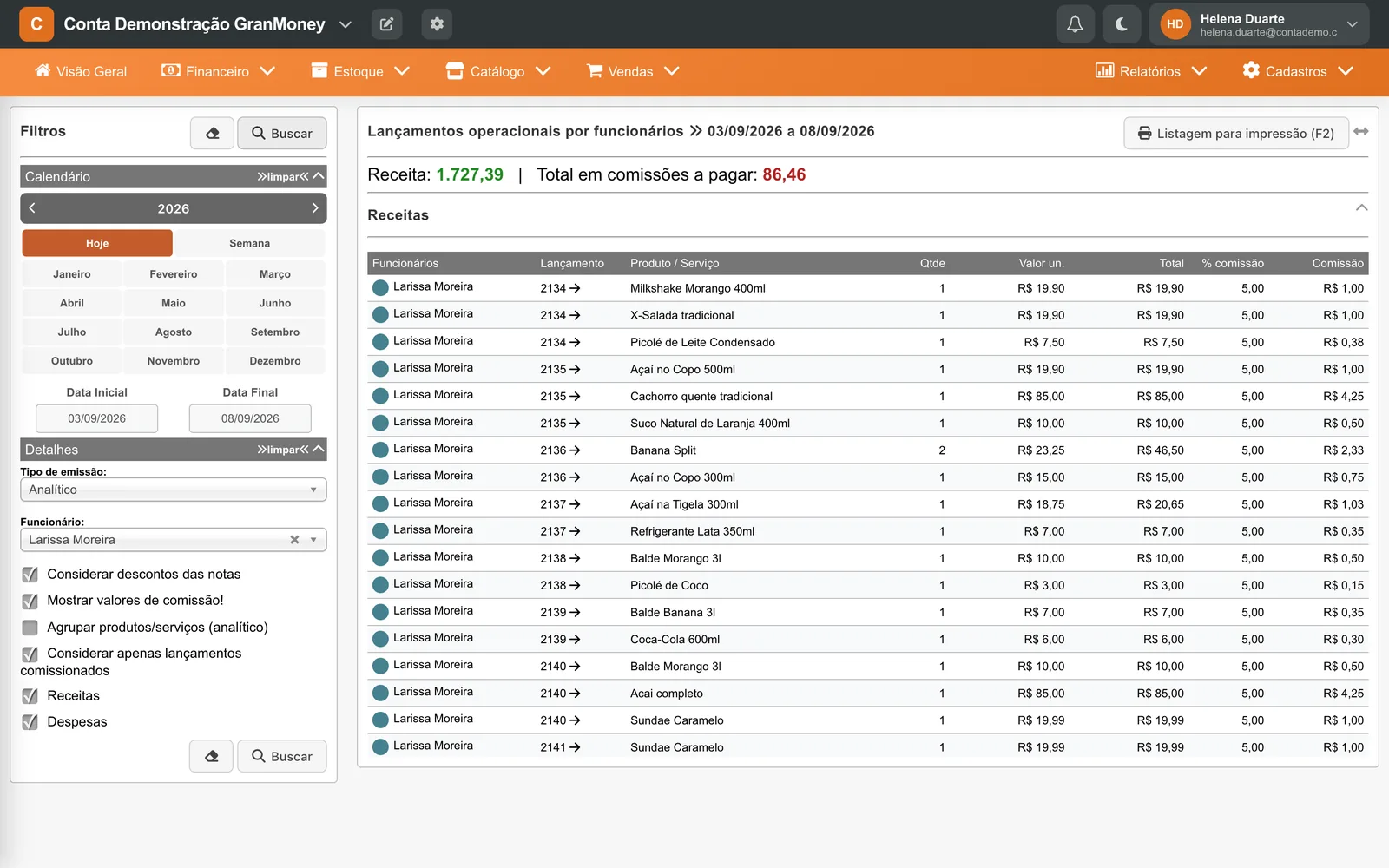Screen dimensions: 1389x868
Task: Open entry 2136 arrow for Banana Split
Action: coord(575,450)
